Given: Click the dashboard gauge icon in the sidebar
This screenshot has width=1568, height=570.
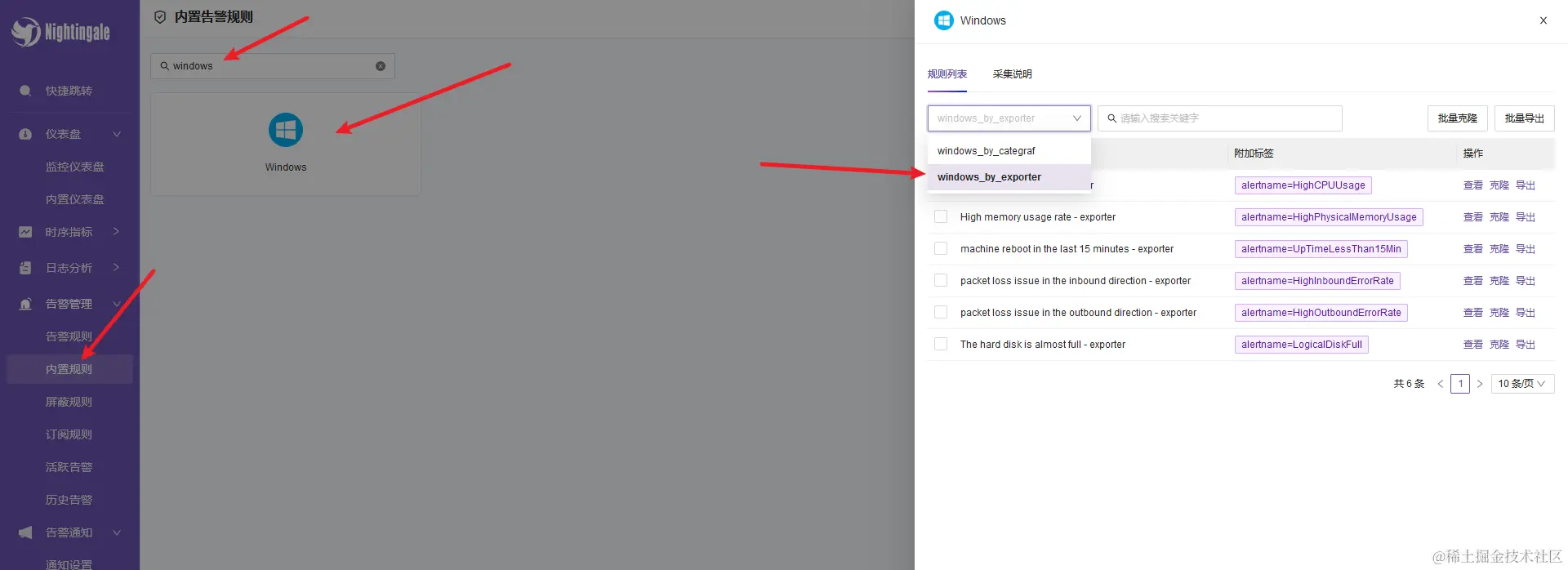Looking at the screenshot, I should pos(25,134).
